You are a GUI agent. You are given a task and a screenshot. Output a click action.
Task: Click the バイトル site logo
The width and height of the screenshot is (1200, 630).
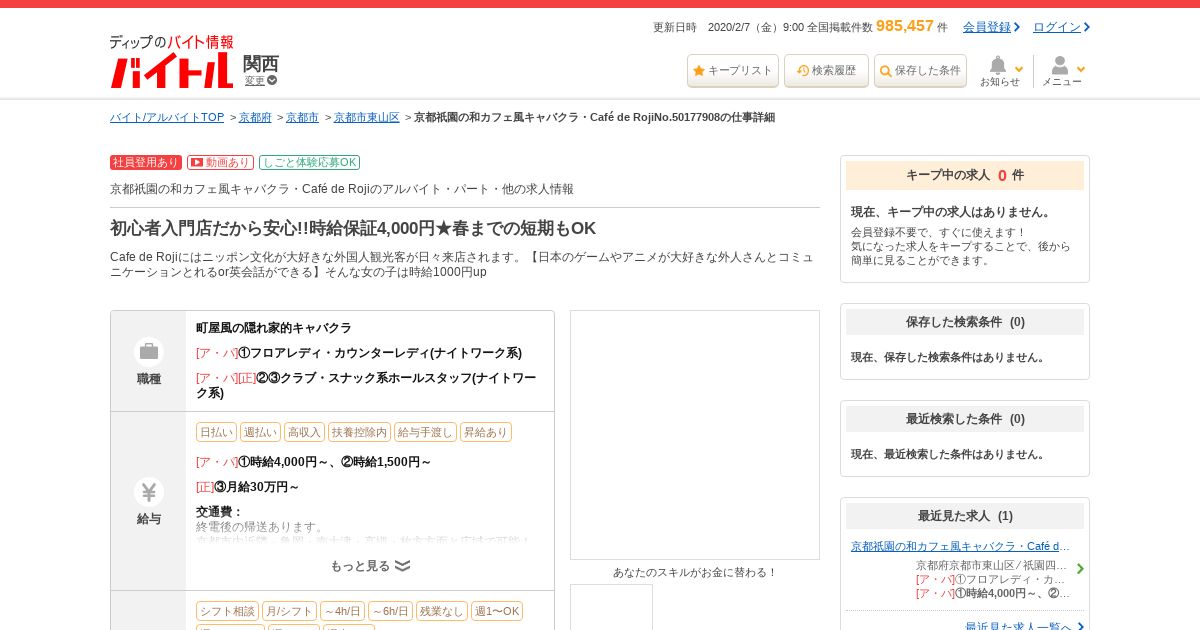(171, 63)
